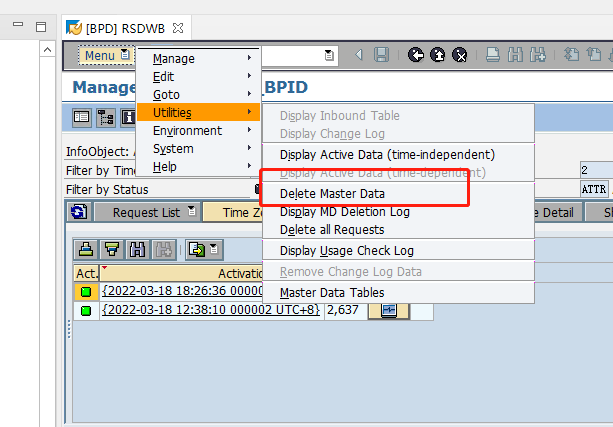Open request 2022-03-18 12:38:10 link
The height and width of the screenshot is (427, 613).
[211, 310]
